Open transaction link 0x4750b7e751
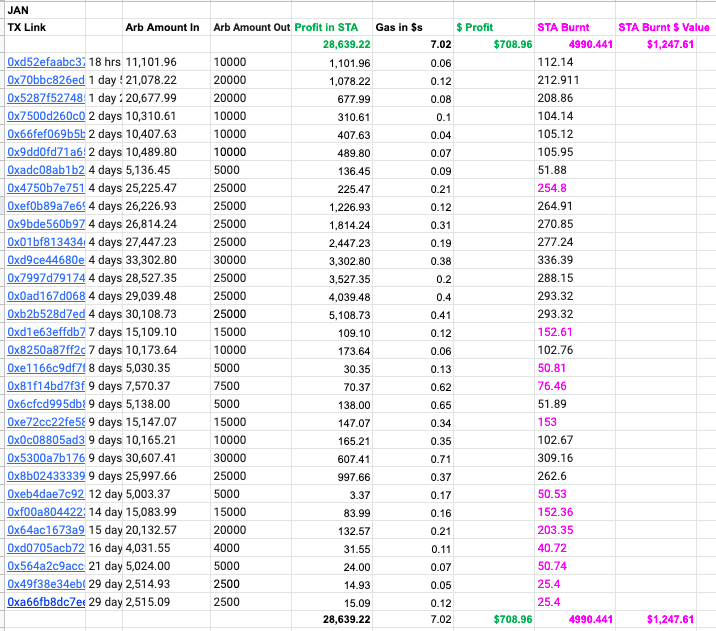716x631 pixels. click(x=46, y=188)
